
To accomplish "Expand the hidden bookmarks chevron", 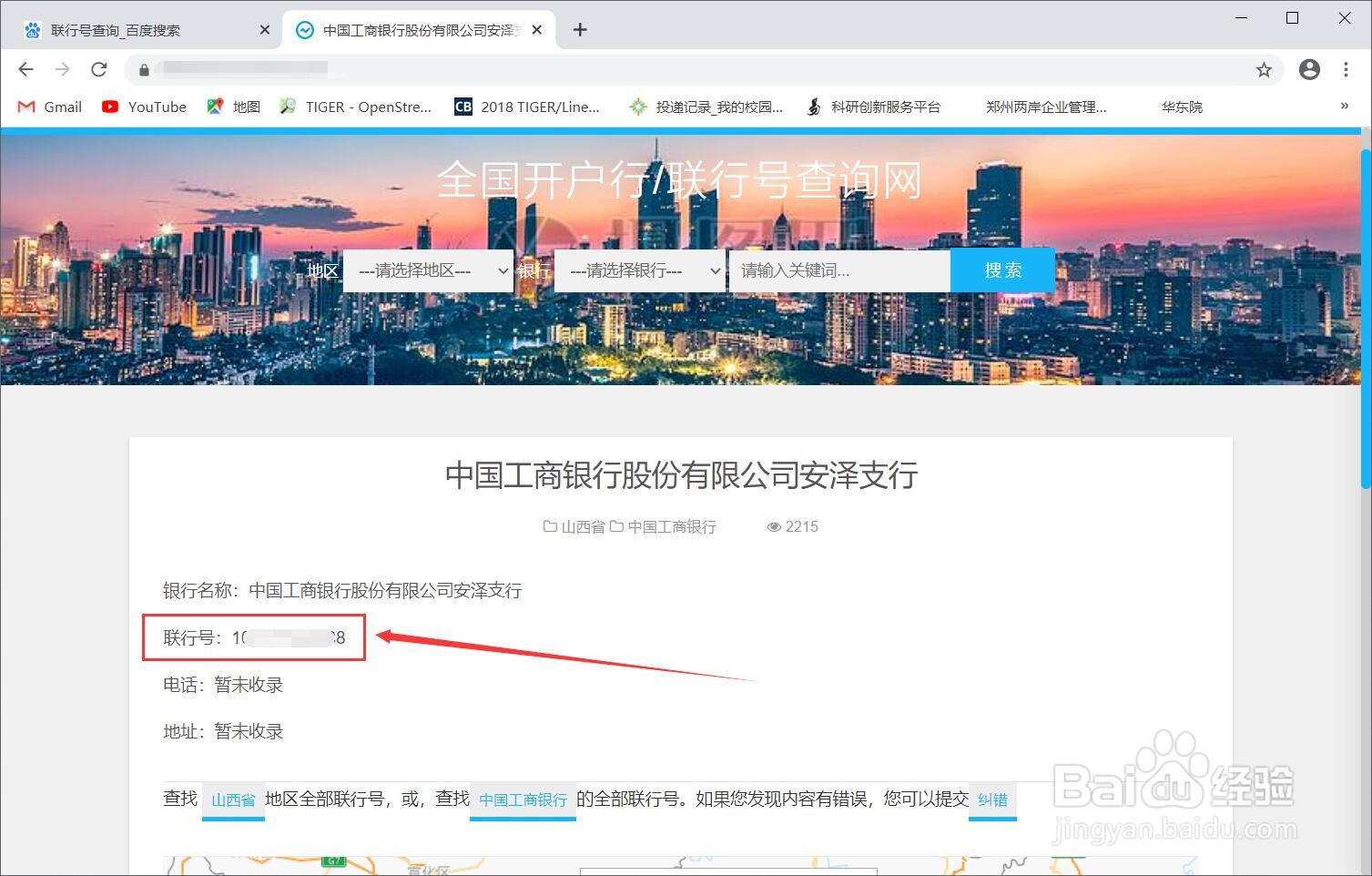I will pyautogui.click(x=1345, y=106).
